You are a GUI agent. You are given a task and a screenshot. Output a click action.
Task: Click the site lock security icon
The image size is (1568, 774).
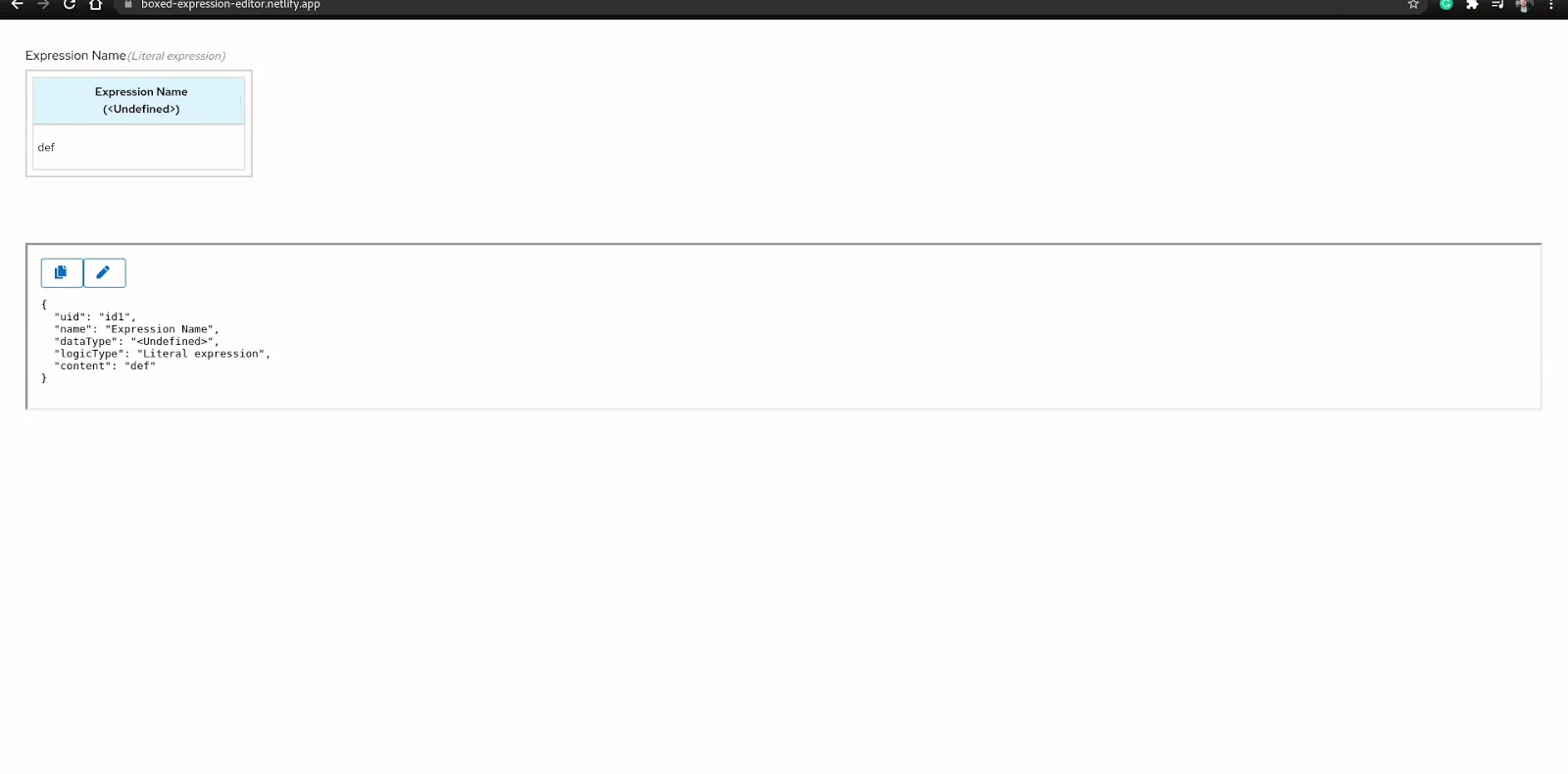128,5
